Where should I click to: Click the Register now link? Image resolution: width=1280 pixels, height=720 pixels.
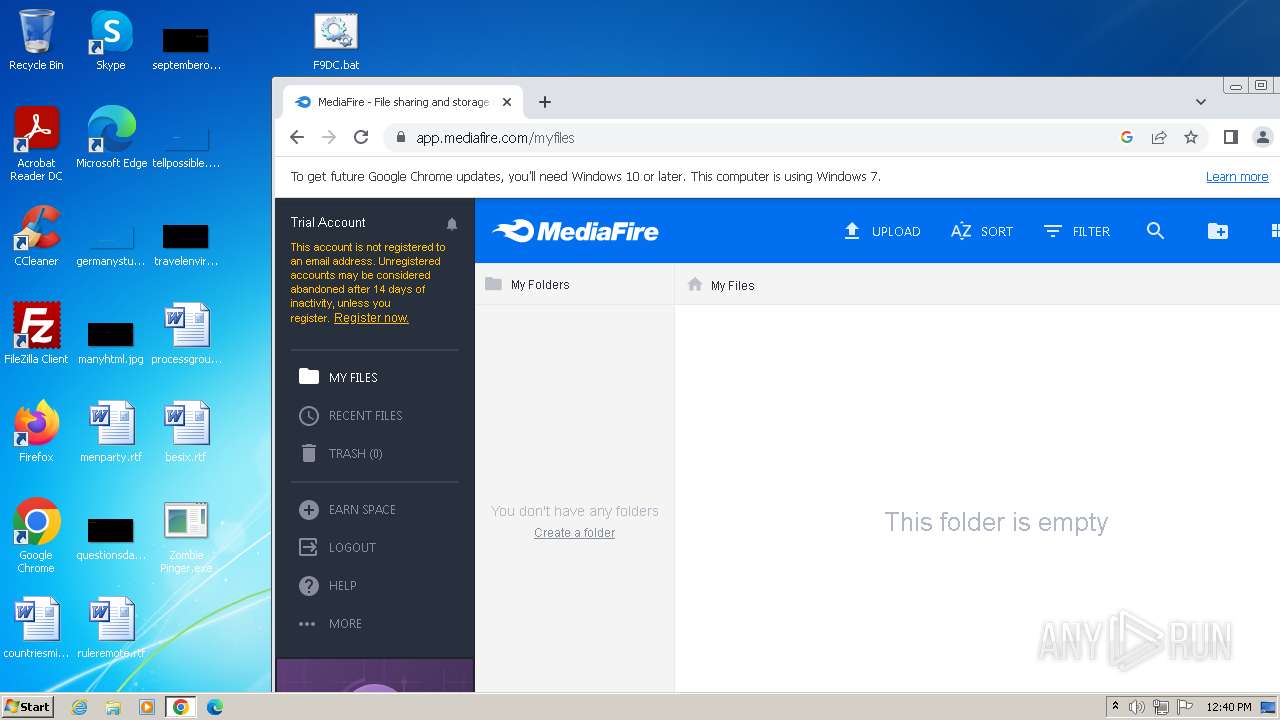pyautogui.click(x=371, y=318)
